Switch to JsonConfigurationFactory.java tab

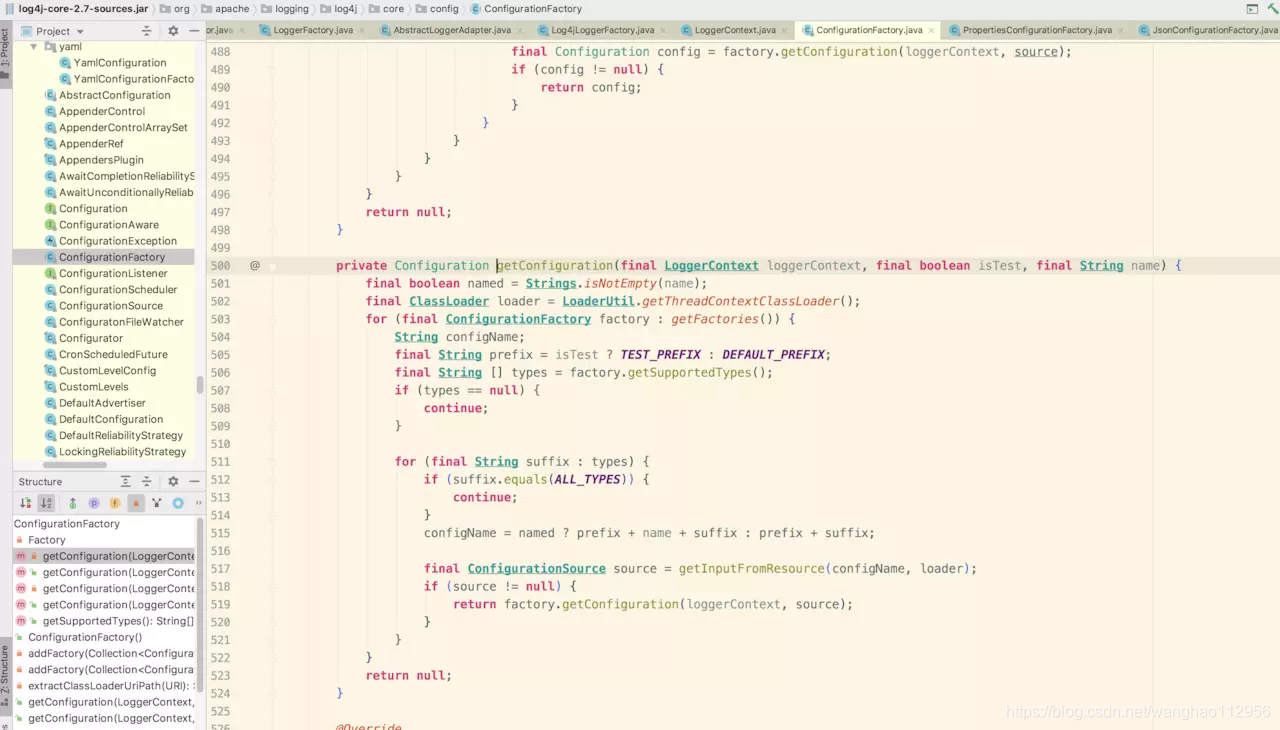click(x=1207, y=30)
